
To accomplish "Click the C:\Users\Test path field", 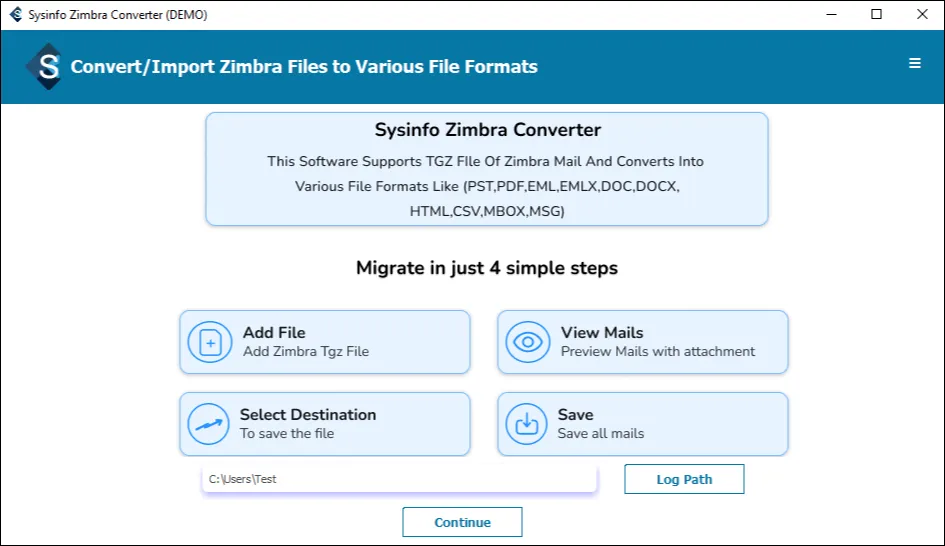I will [399, 479].
